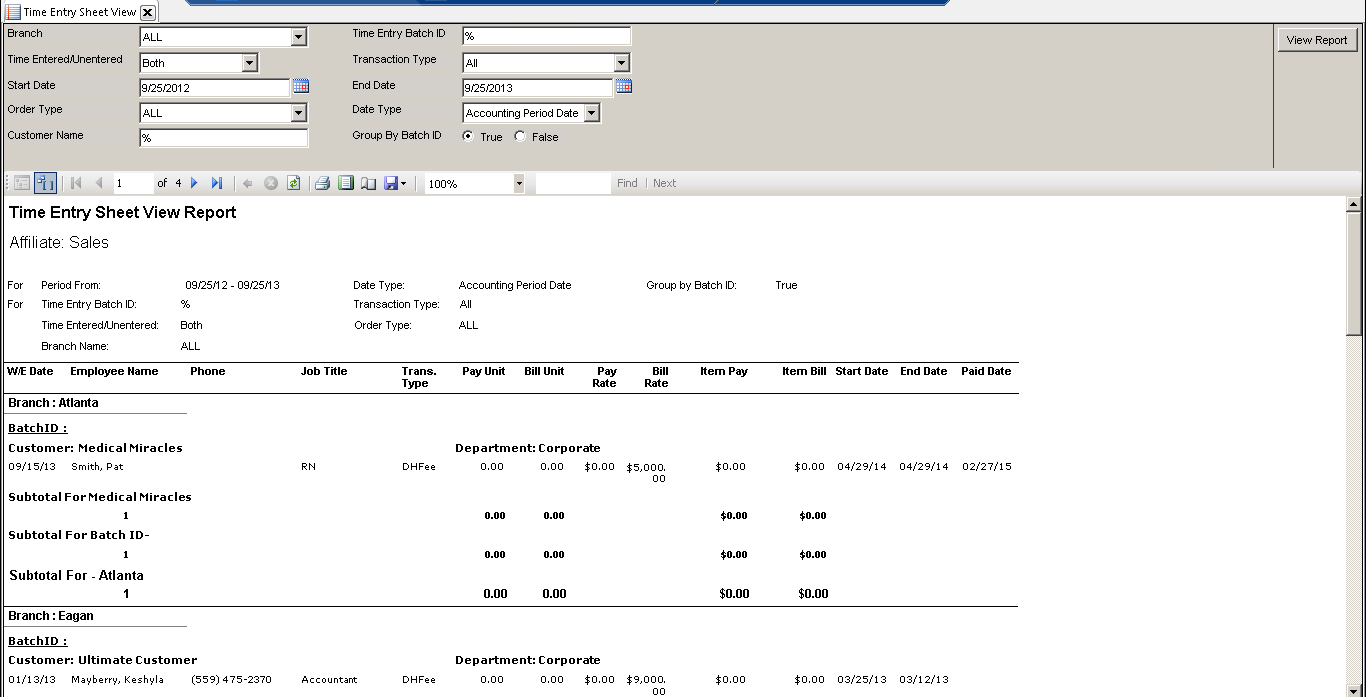Image resolution: width=1366 pixels, height=697 pixels.
Task: Open Time Entered/Unentered dropdown
Action: pyautogui.click(x=250, y=63)
